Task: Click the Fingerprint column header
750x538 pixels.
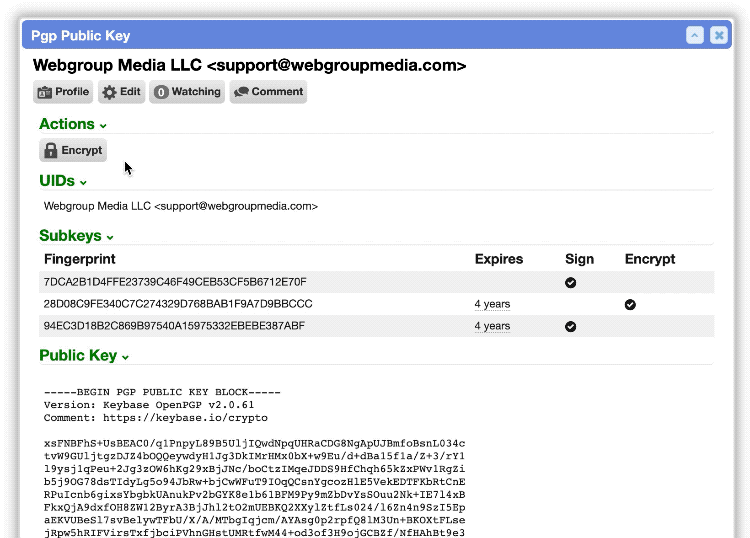Action: click(79, 259)
